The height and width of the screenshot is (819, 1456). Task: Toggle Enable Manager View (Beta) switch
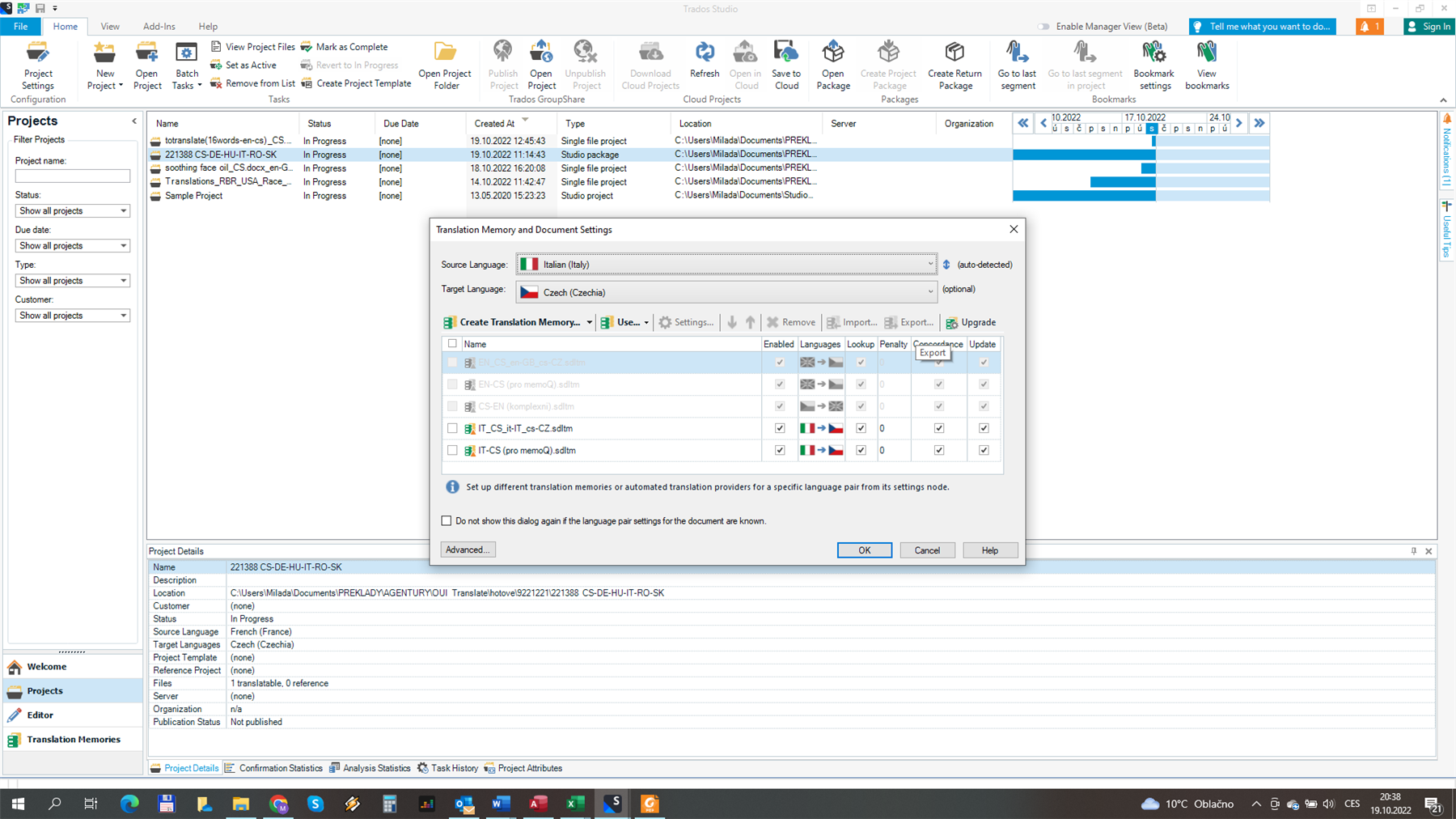[1044, 27]
